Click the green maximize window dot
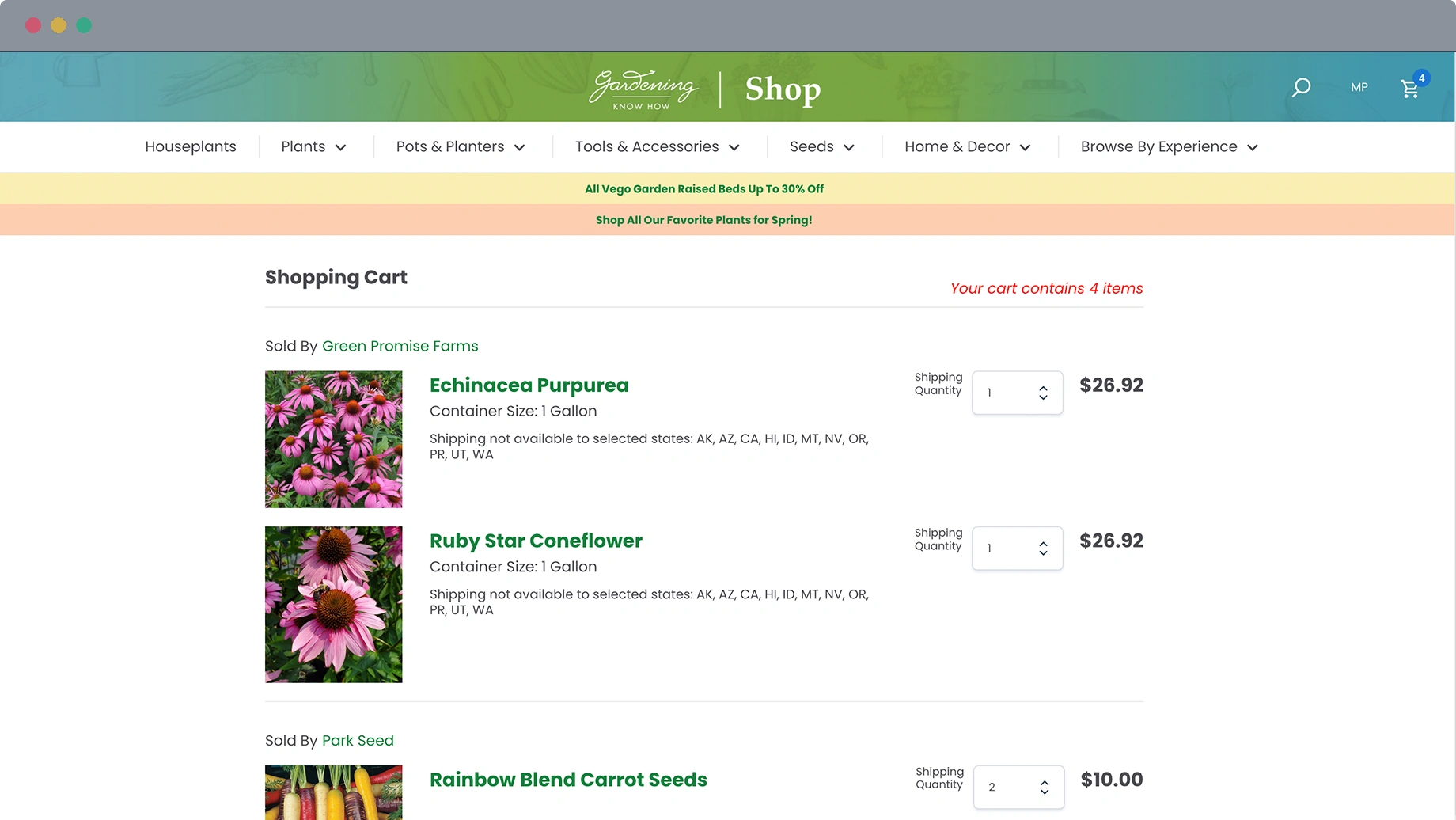This screenshot has height=820, width=1456. [84, 25]
